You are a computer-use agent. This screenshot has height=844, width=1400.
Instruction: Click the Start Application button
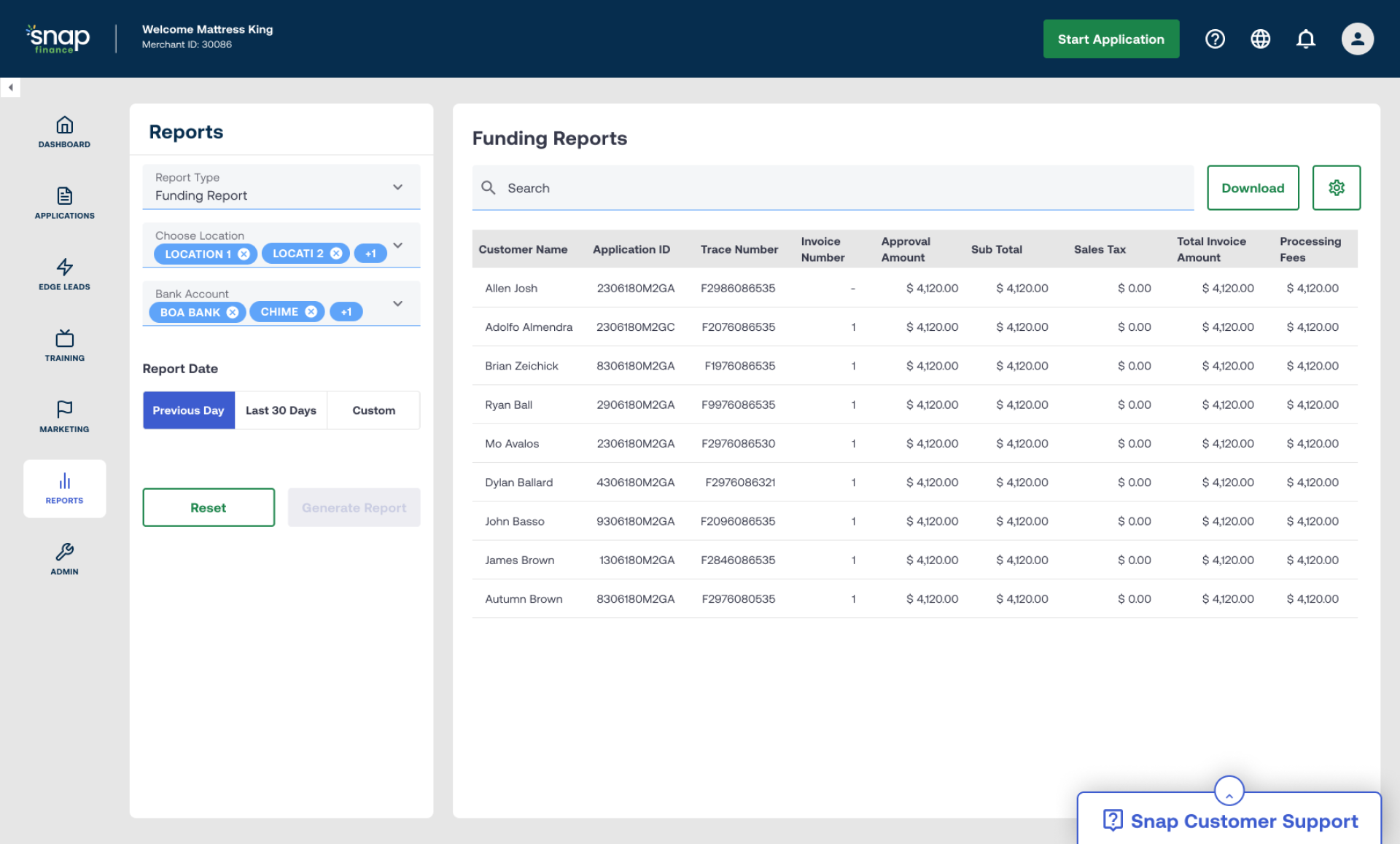1111,39
